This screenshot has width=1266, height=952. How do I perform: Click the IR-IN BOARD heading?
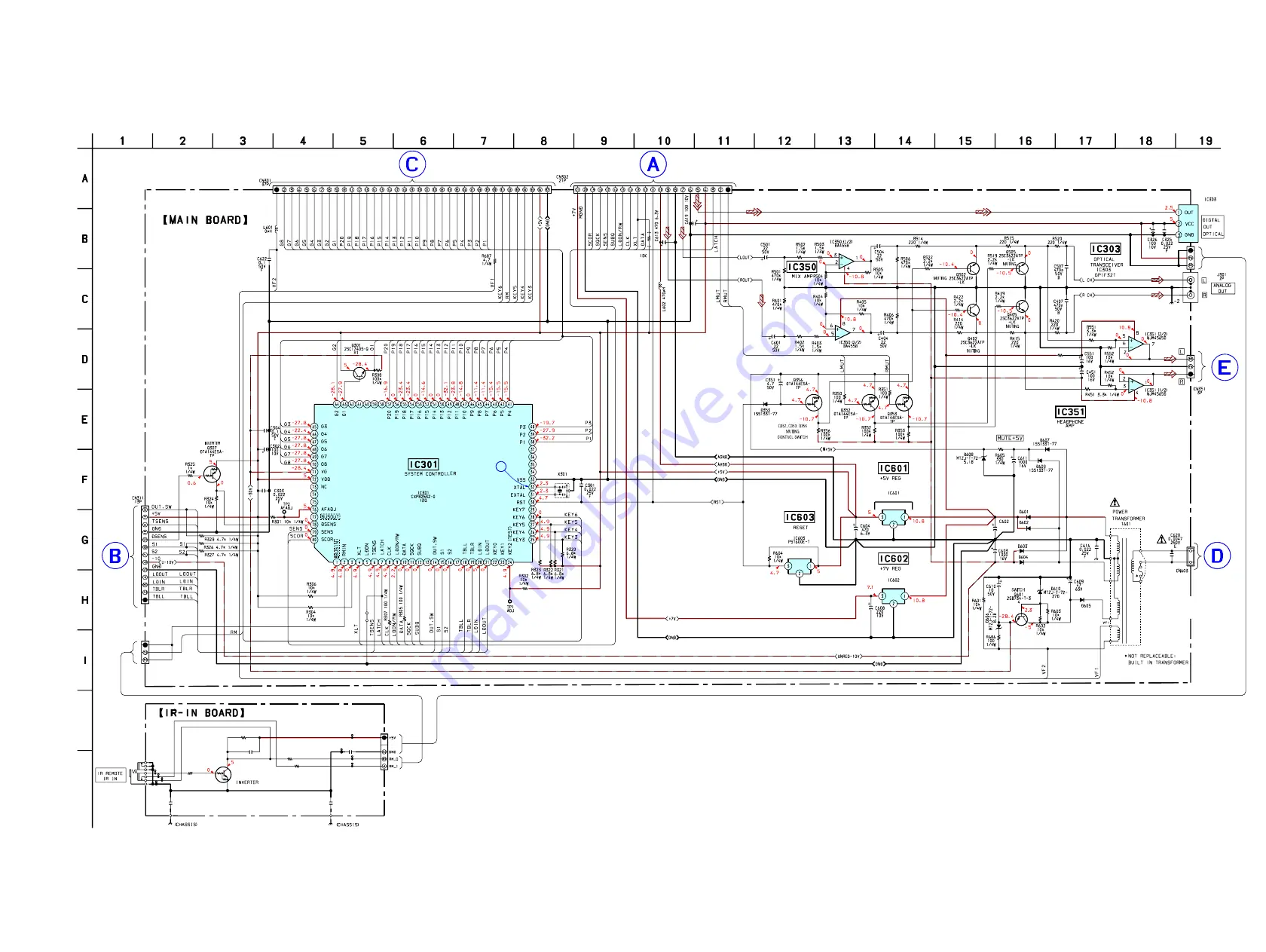pyautogui.click(x=202, y=712)
